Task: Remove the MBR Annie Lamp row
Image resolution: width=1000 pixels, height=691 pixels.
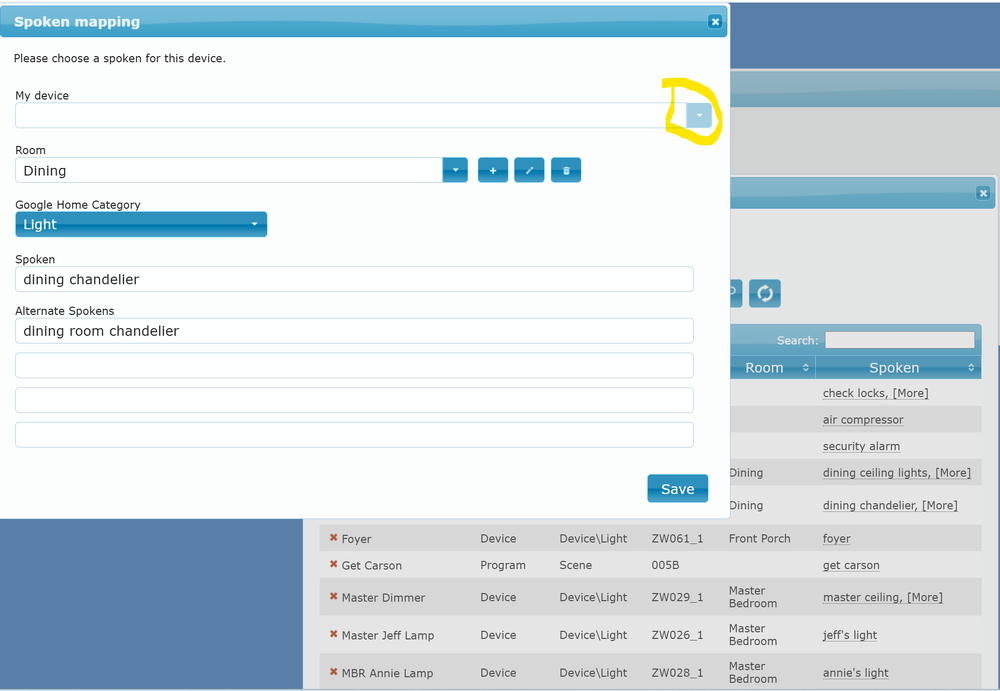Action: pyautogui.click(x=334, y=672)
